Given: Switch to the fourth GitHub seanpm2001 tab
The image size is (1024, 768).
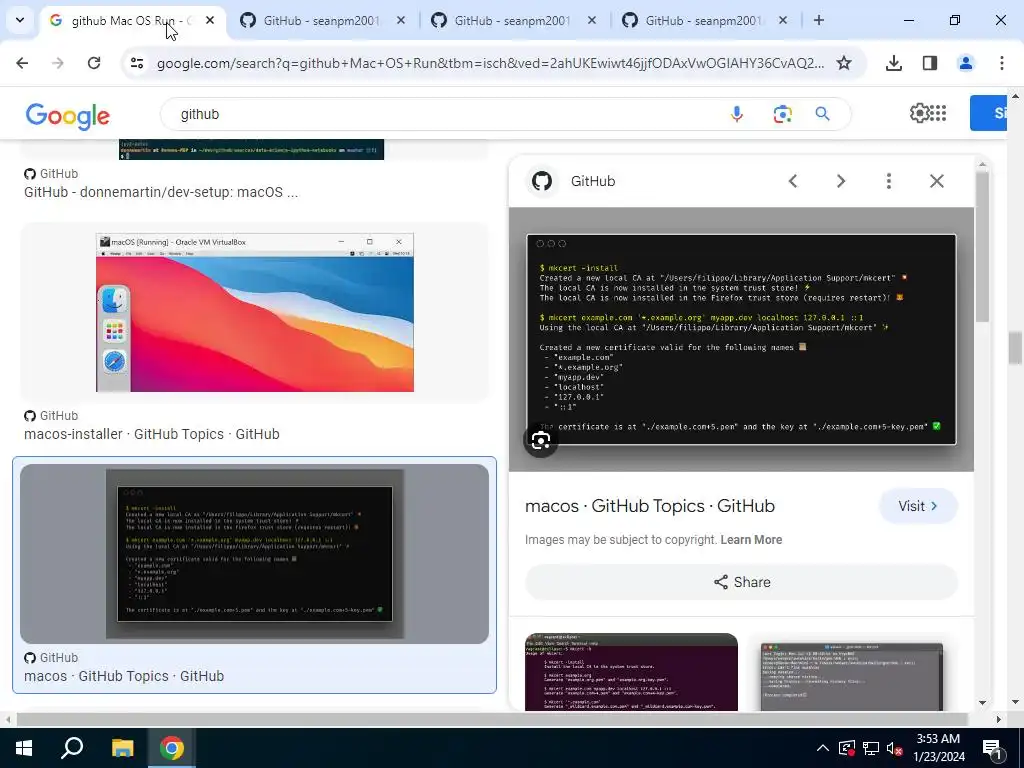Looking at the screenshot, I should point(703,20).
